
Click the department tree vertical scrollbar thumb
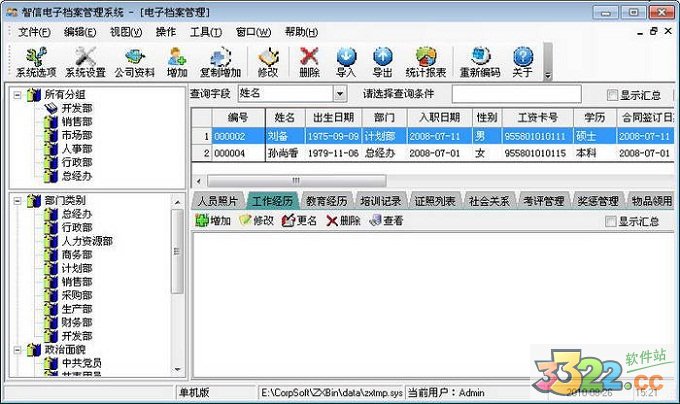tap(177, 251)
